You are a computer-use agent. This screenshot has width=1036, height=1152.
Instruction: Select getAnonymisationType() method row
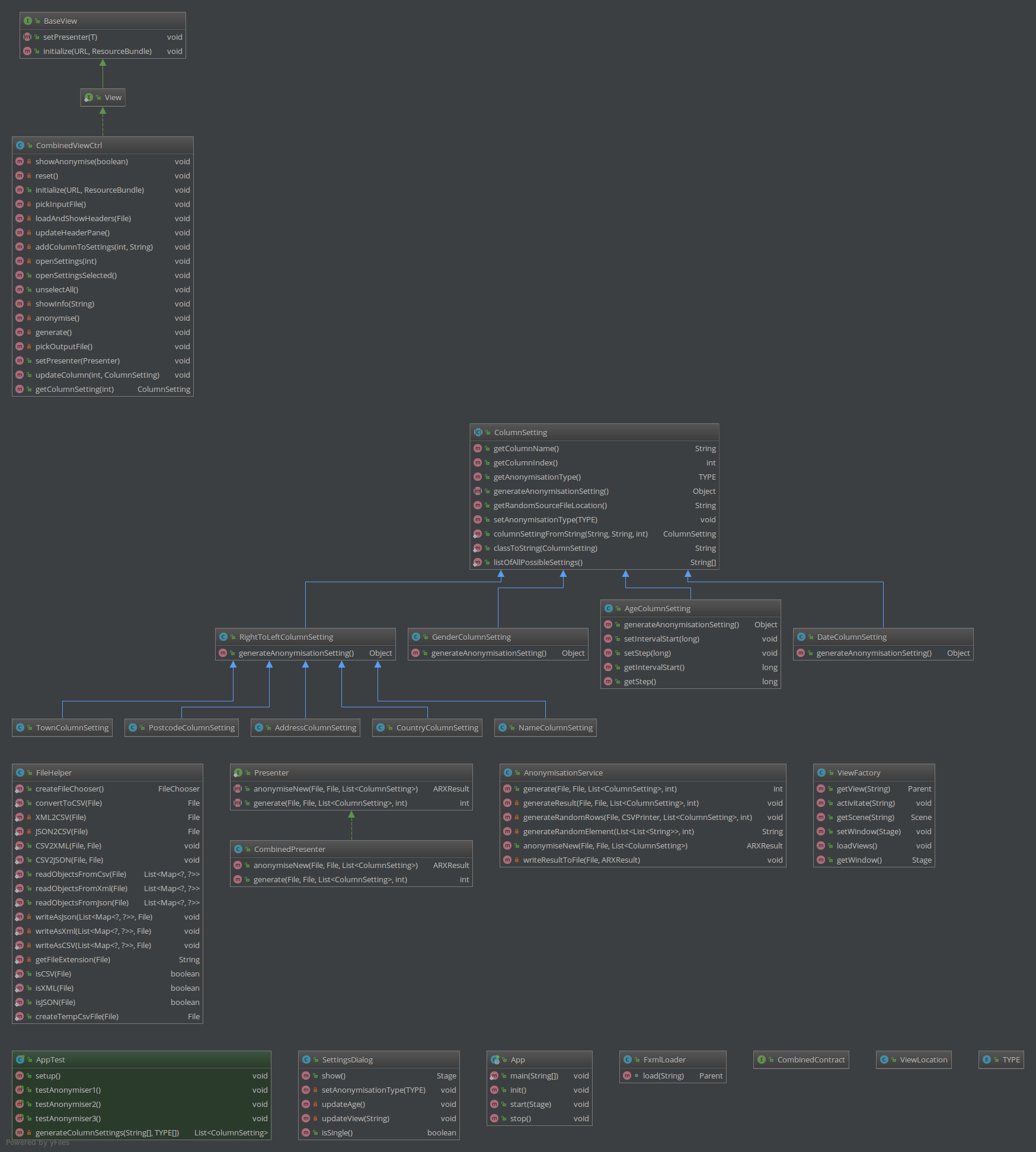pyautogui.click(x=594, y=477)
